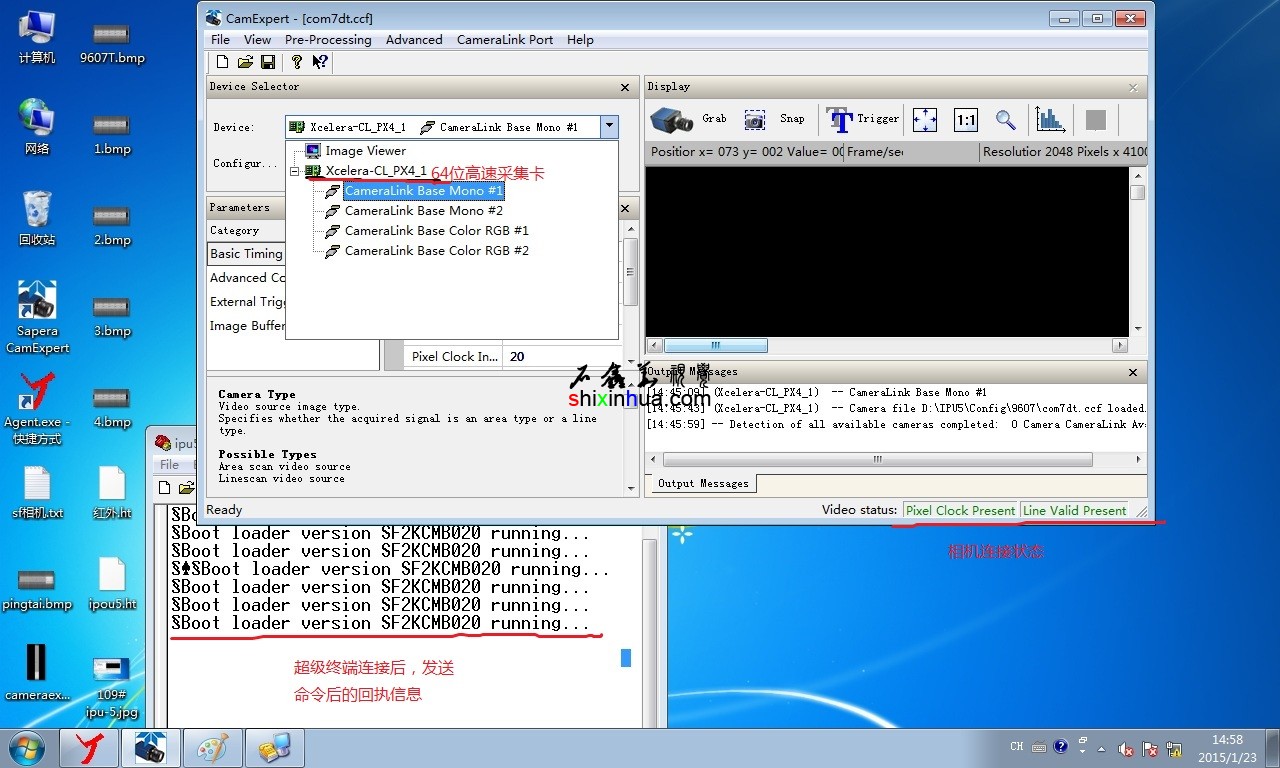Viewport: 1280px width, 768px height.
Task: Click the magnifier zoom icon
Action: coord(1006,120)
